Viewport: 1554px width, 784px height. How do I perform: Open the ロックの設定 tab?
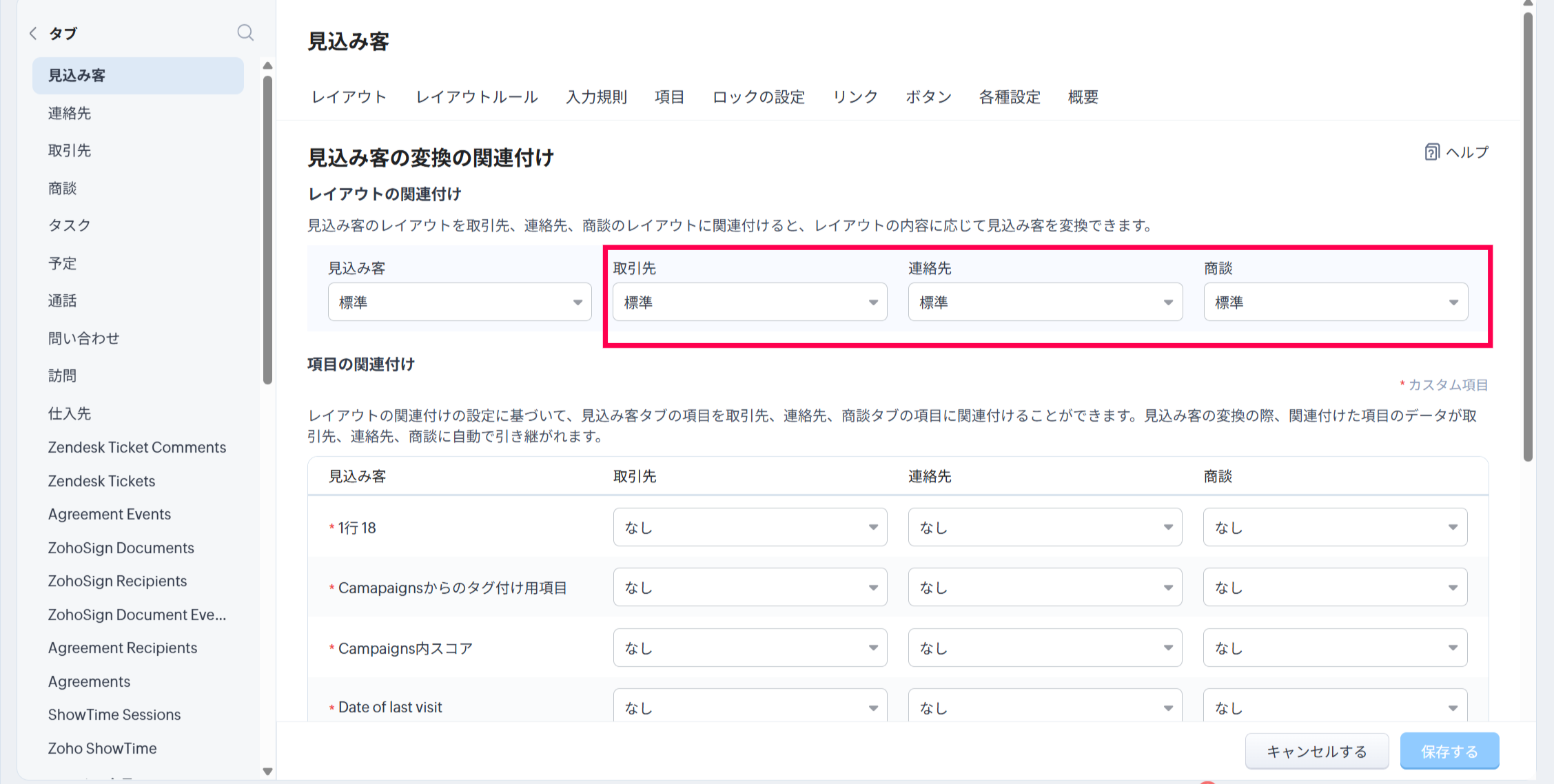coord(759,97)
